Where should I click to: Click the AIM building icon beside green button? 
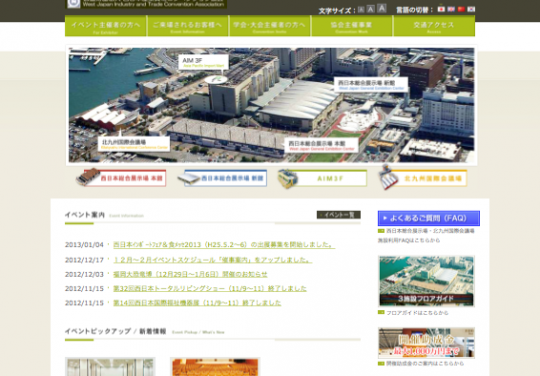(x=288, y=179)
